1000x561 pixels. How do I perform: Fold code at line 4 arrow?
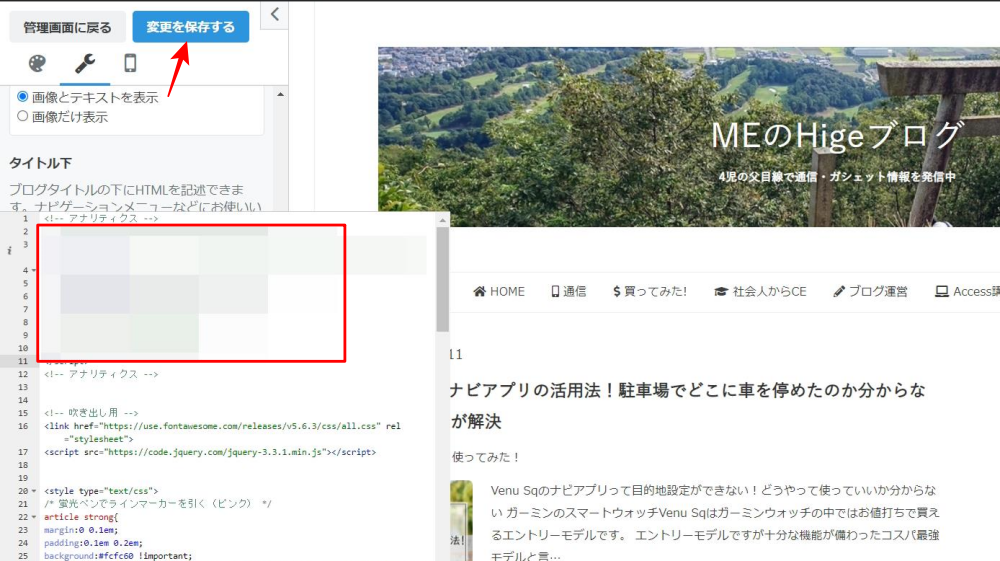[x=34, y=270]
